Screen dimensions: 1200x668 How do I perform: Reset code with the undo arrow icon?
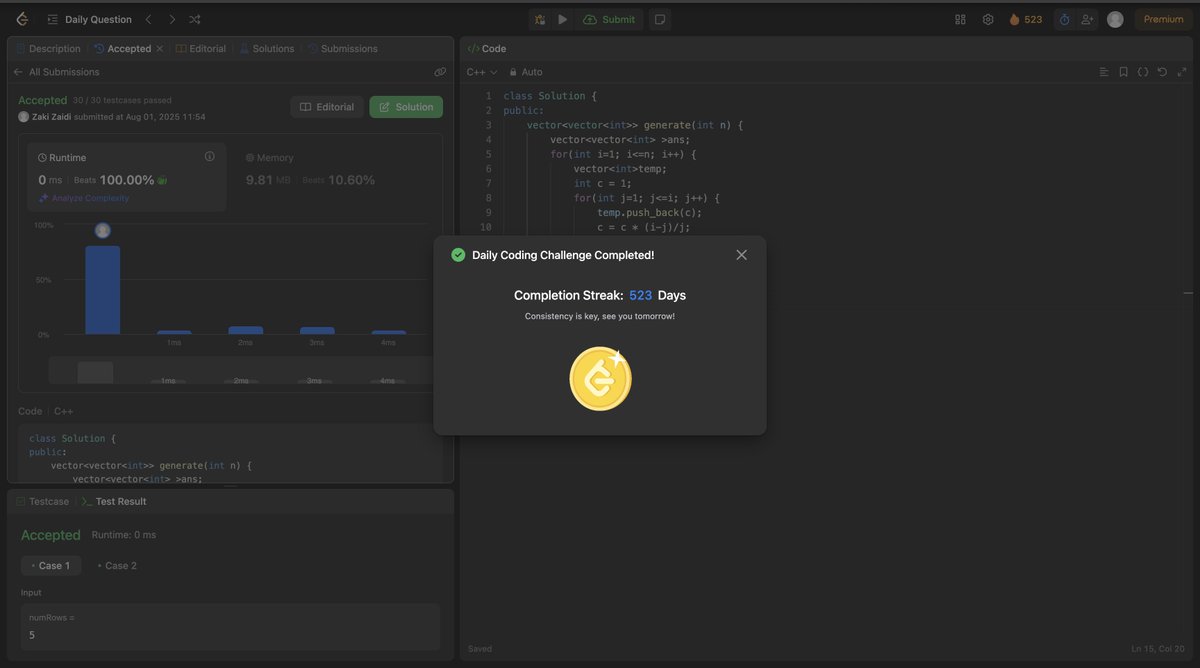[1162, 72]
